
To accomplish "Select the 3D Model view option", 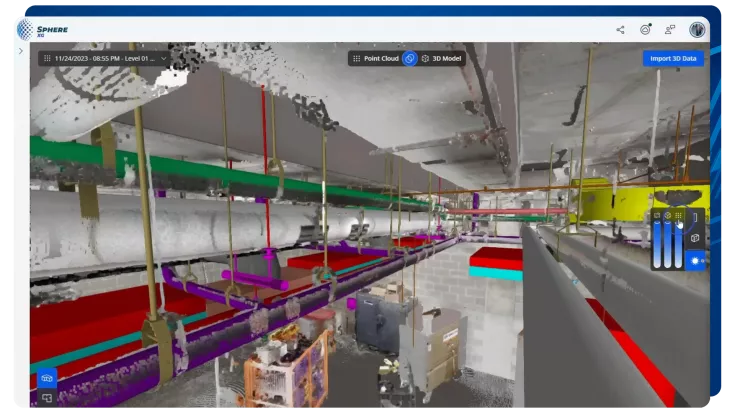I will click(441, 59).
